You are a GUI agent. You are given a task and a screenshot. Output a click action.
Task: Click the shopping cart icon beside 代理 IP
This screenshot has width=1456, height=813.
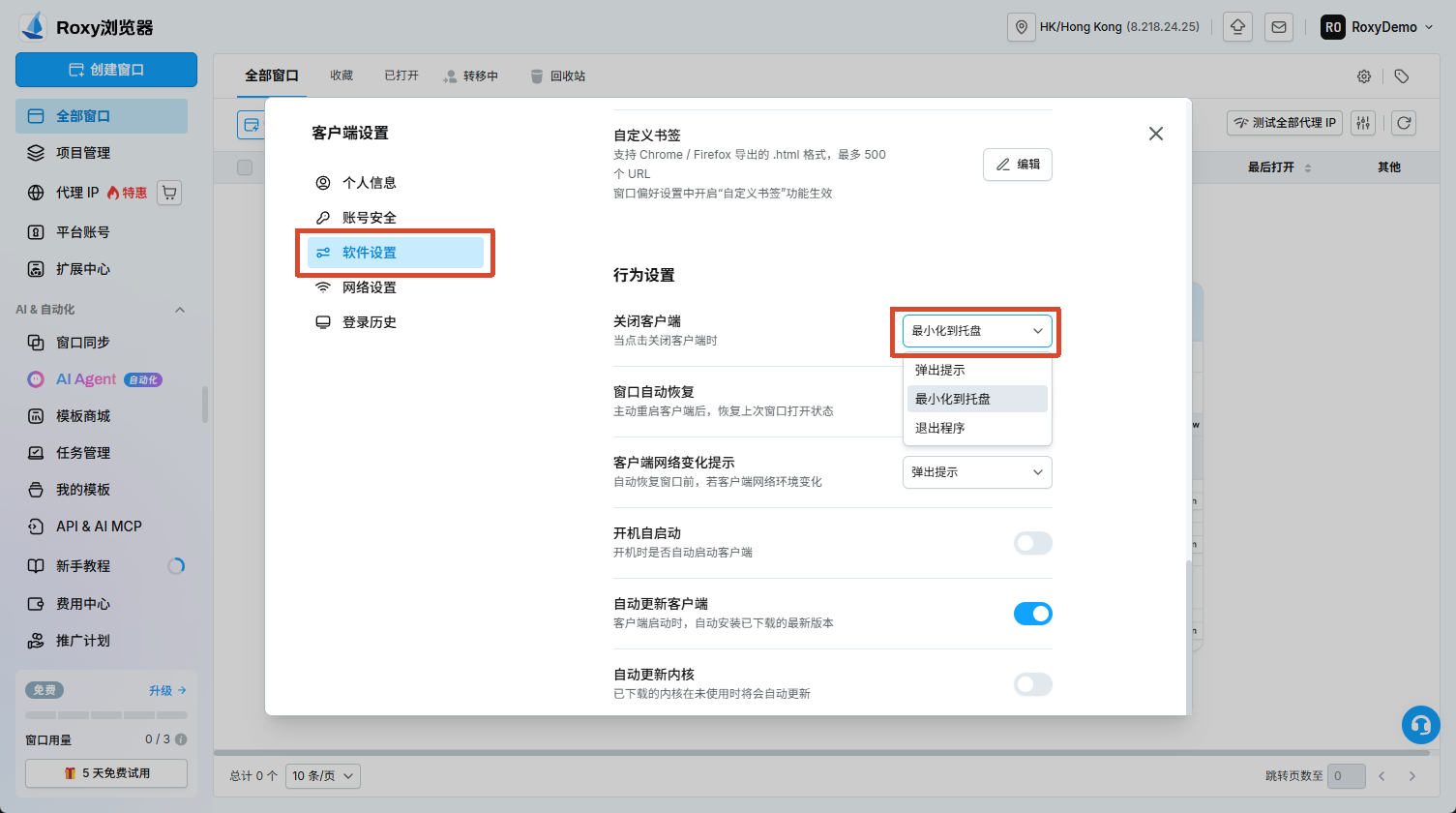pos(169,193)
